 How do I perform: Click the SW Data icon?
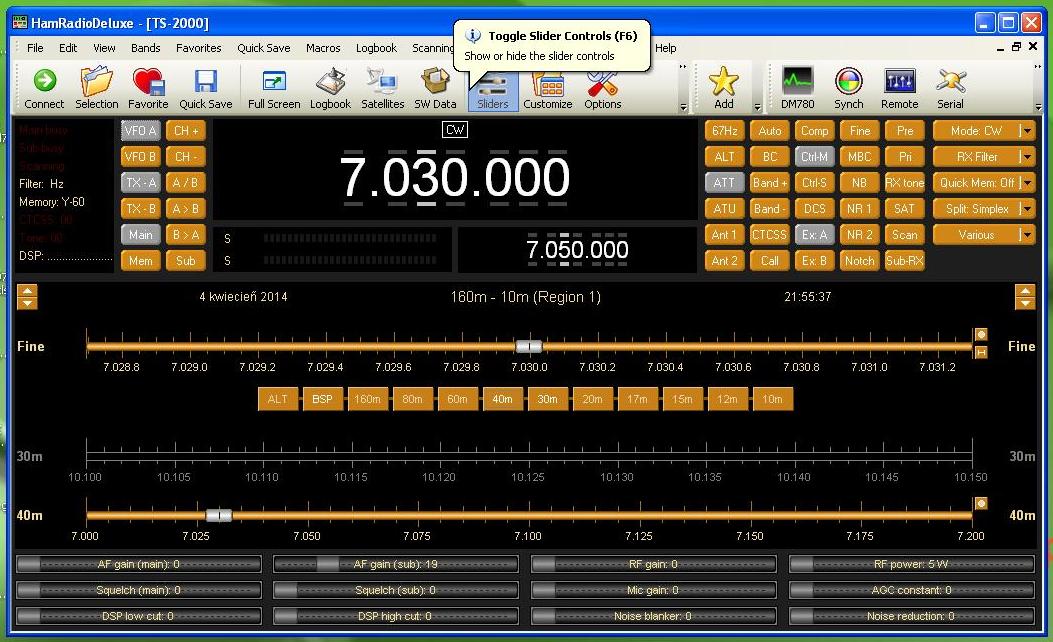435,86
